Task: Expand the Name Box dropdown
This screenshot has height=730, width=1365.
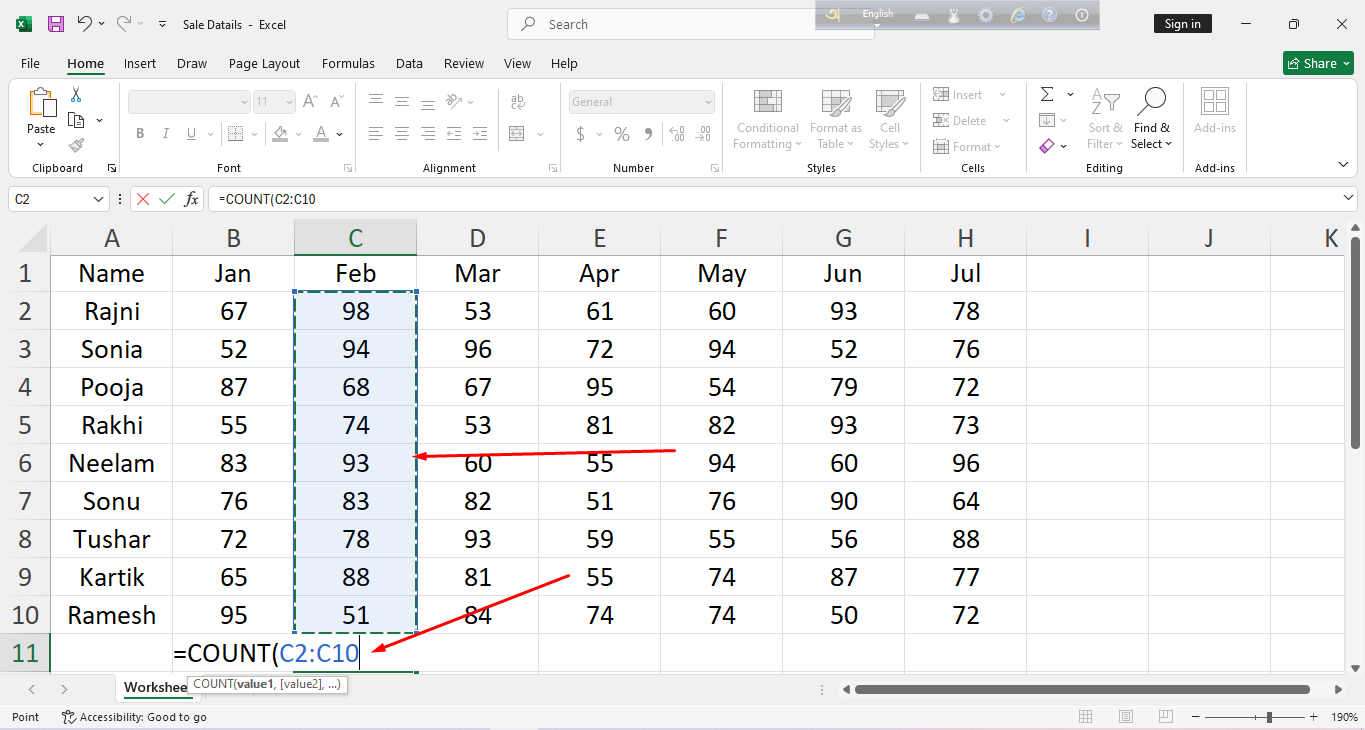Action: [x=98, y=199]
